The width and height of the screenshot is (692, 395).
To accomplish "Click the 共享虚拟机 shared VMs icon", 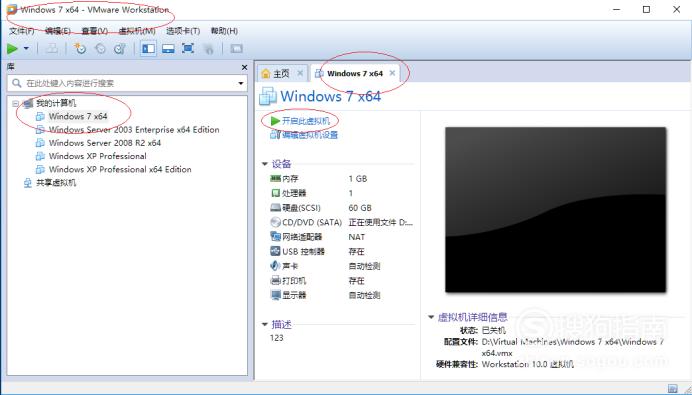I will click(x=28, y=183).
